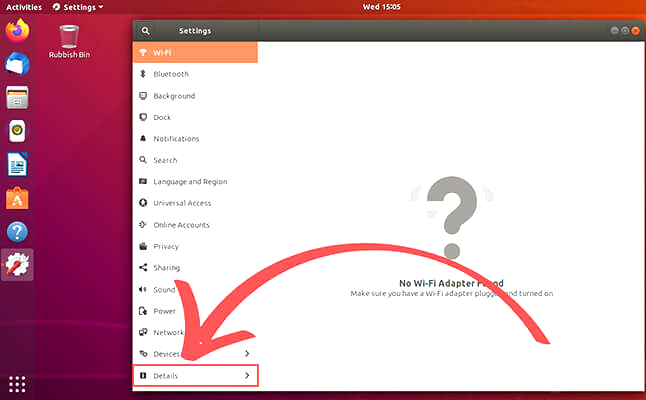Screen dimensions: 646x400
Task: Open Notifications settings
Action: coord(195,139)
